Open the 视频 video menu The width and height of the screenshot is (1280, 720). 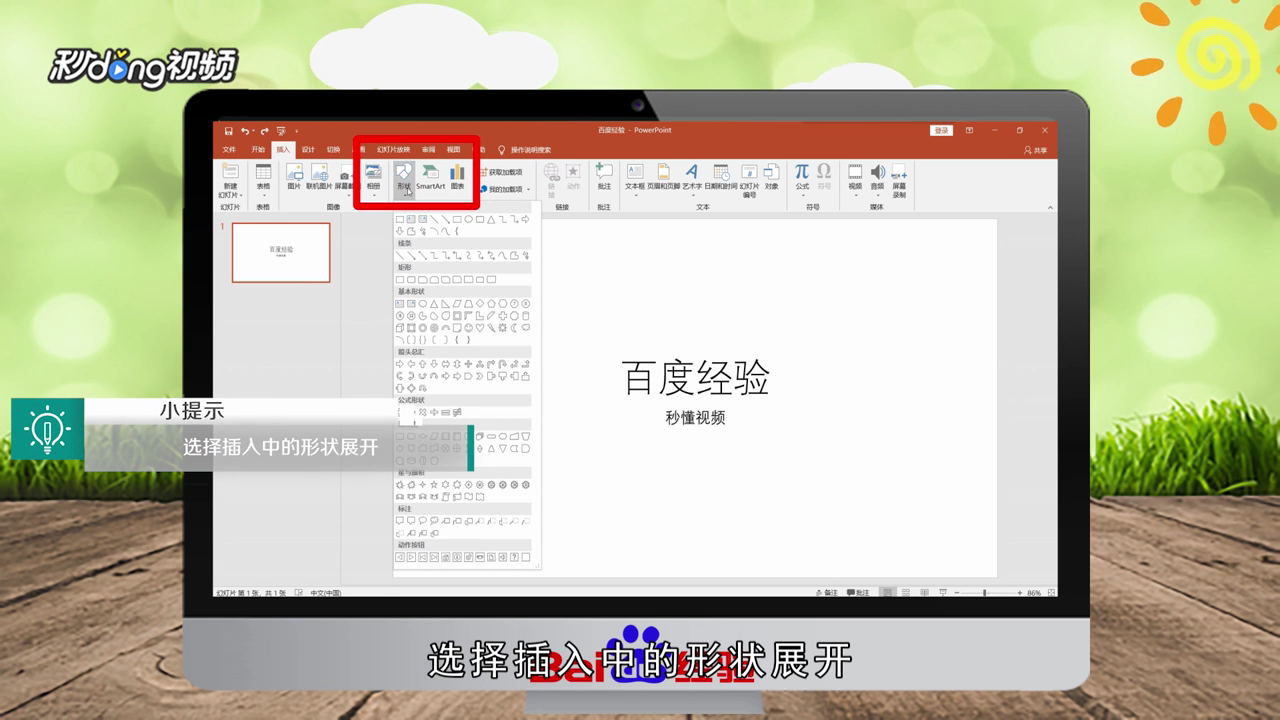point(855,180)
